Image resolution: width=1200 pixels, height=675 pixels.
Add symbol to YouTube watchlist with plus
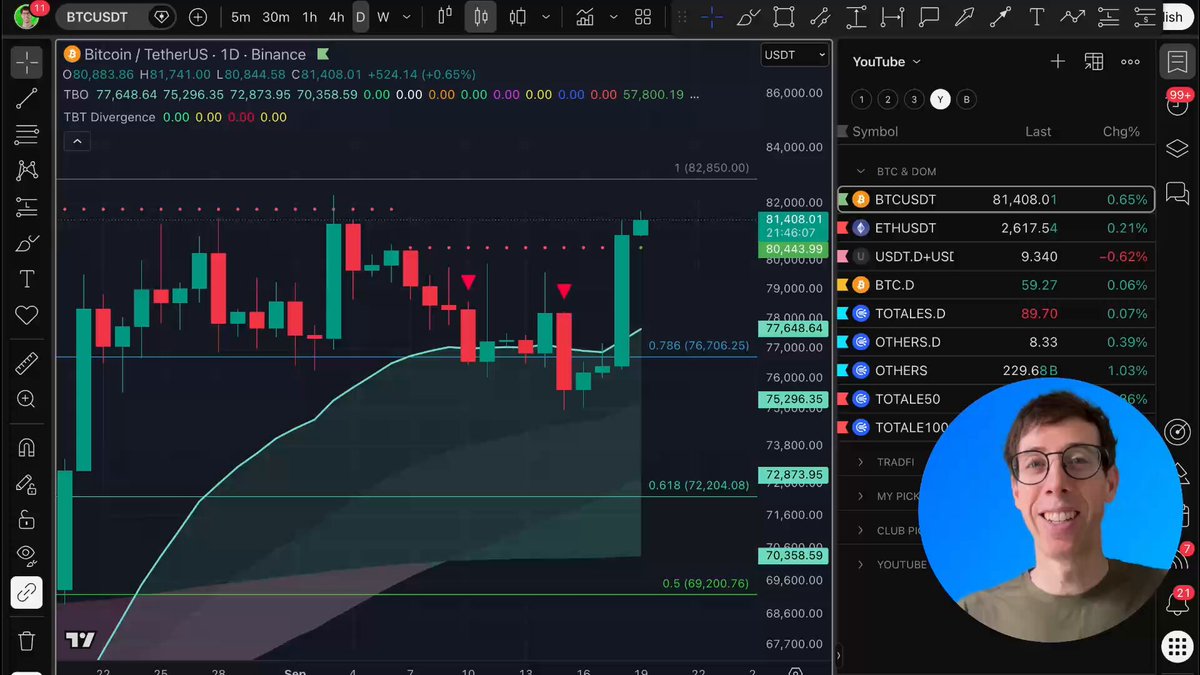point(1058,61)
